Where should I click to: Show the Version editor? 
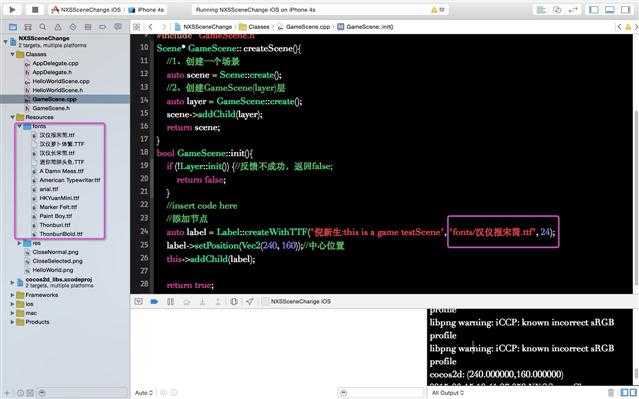pyautogui.click(x=573, y=10)
